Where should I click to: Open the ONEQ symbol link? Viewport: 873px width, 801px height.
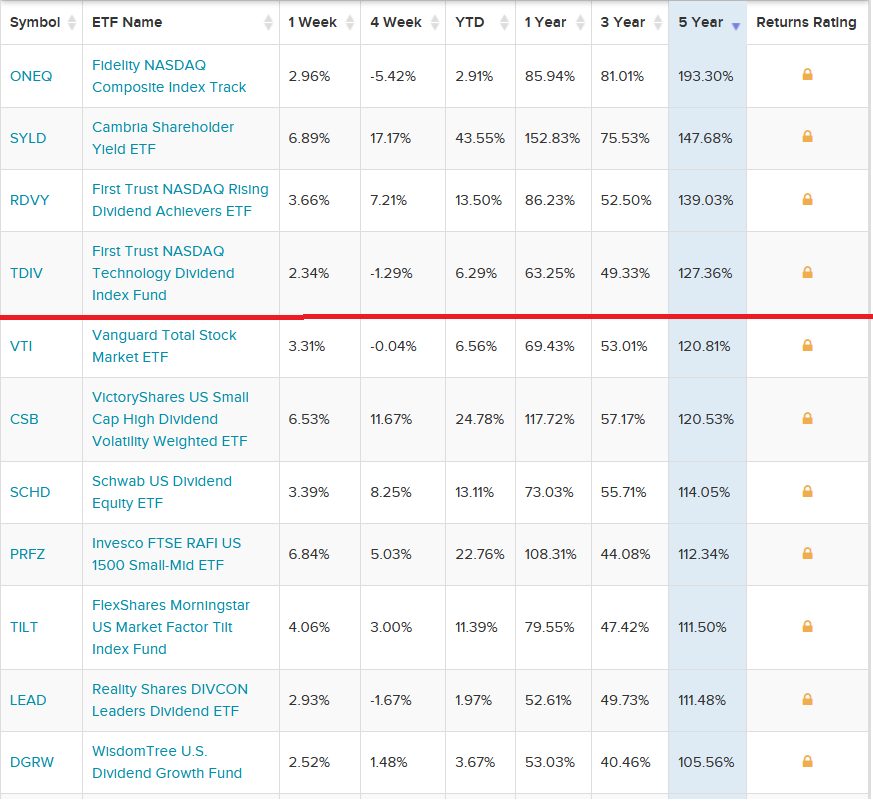pos(31,76)
